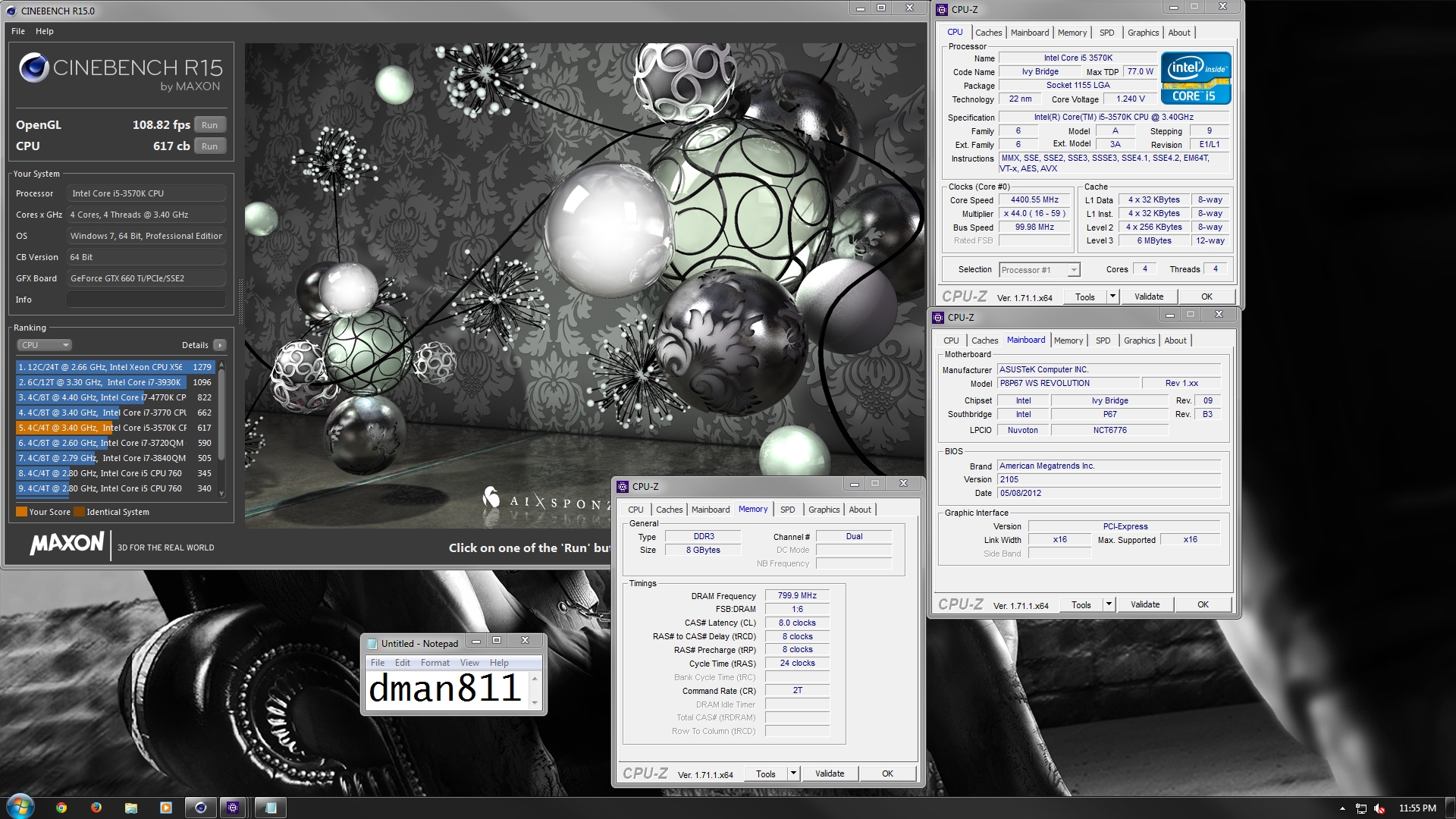Click the CPU-Z icon in the top window's title bar

(x=942, y=10)
